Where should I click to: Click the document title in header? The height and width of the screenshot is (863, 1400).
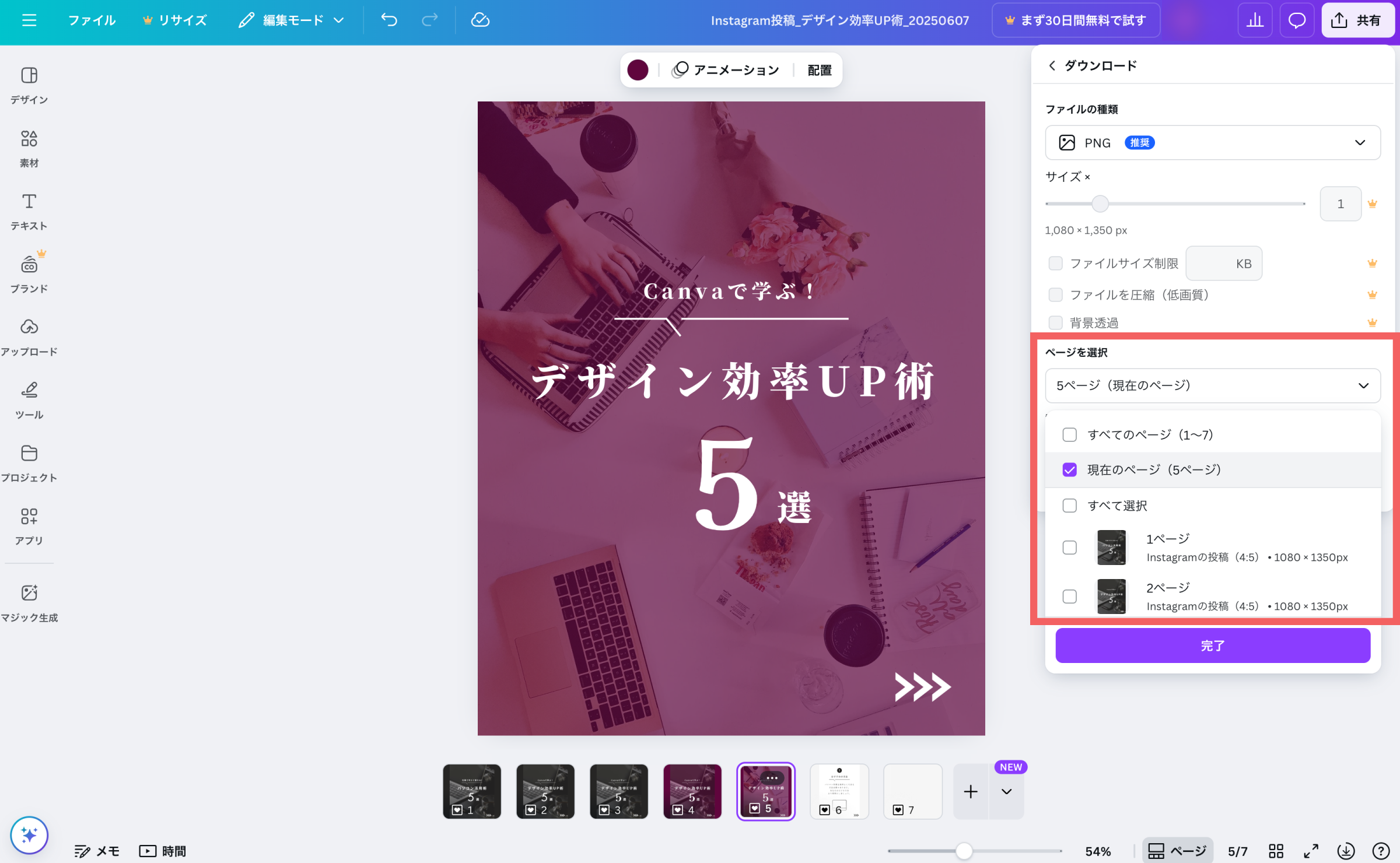[x=839, y=20]
